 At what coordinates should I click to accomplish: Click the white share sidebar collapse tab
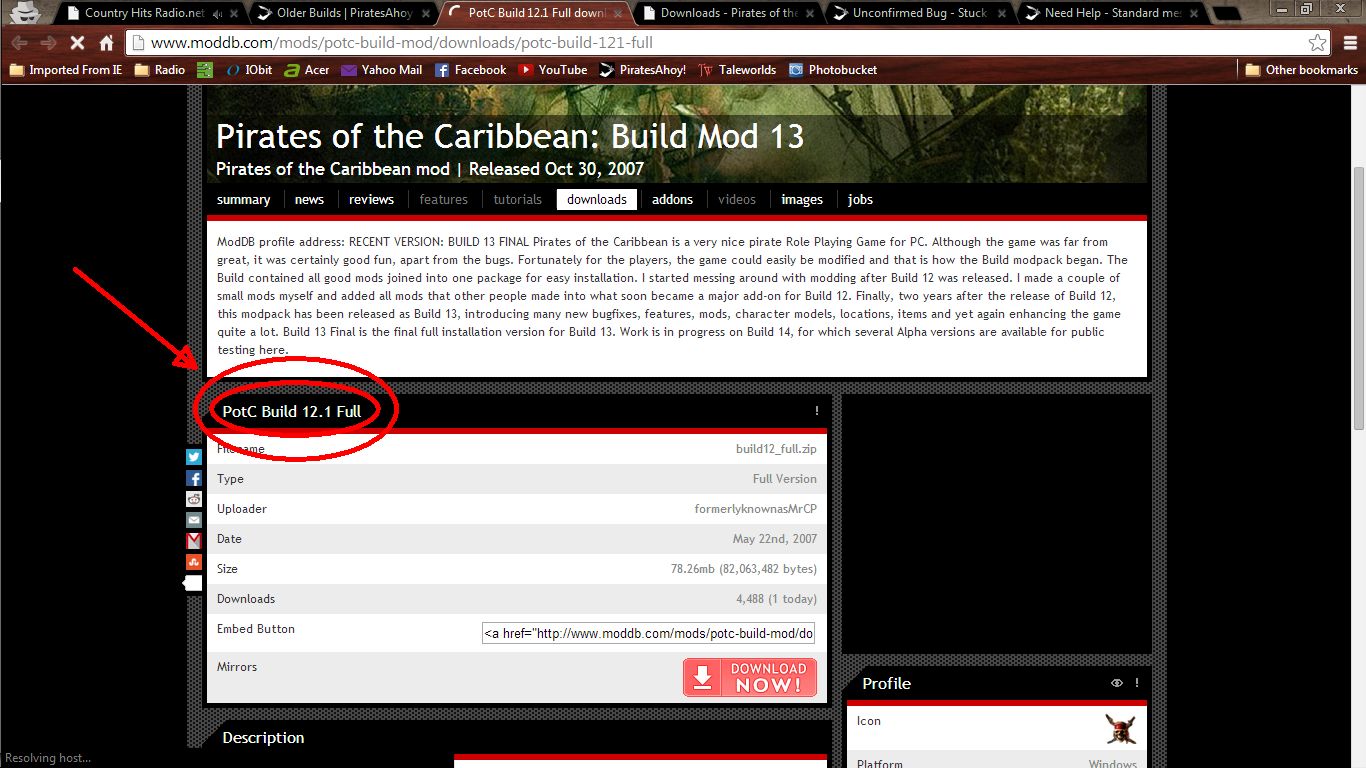click(x=193, y=582)
